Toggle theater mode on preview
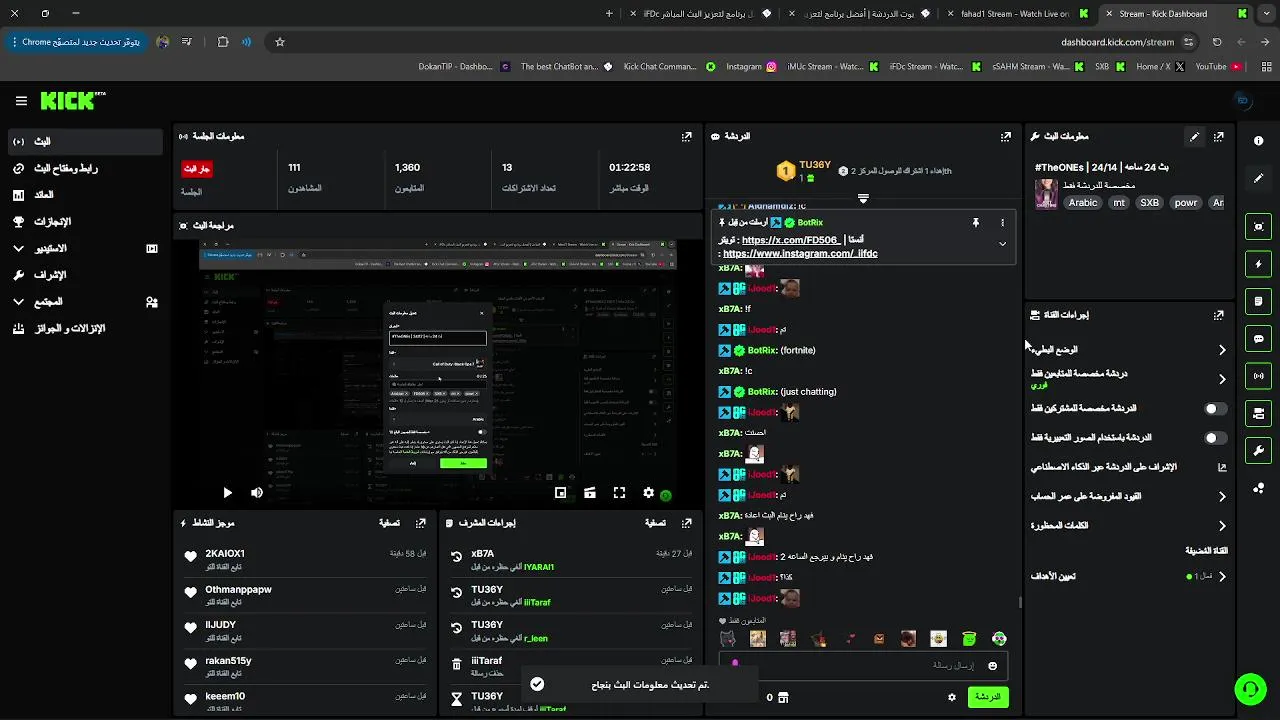Image resolution: width=1280 pixels, height=720 pixels. pos(590,493)
